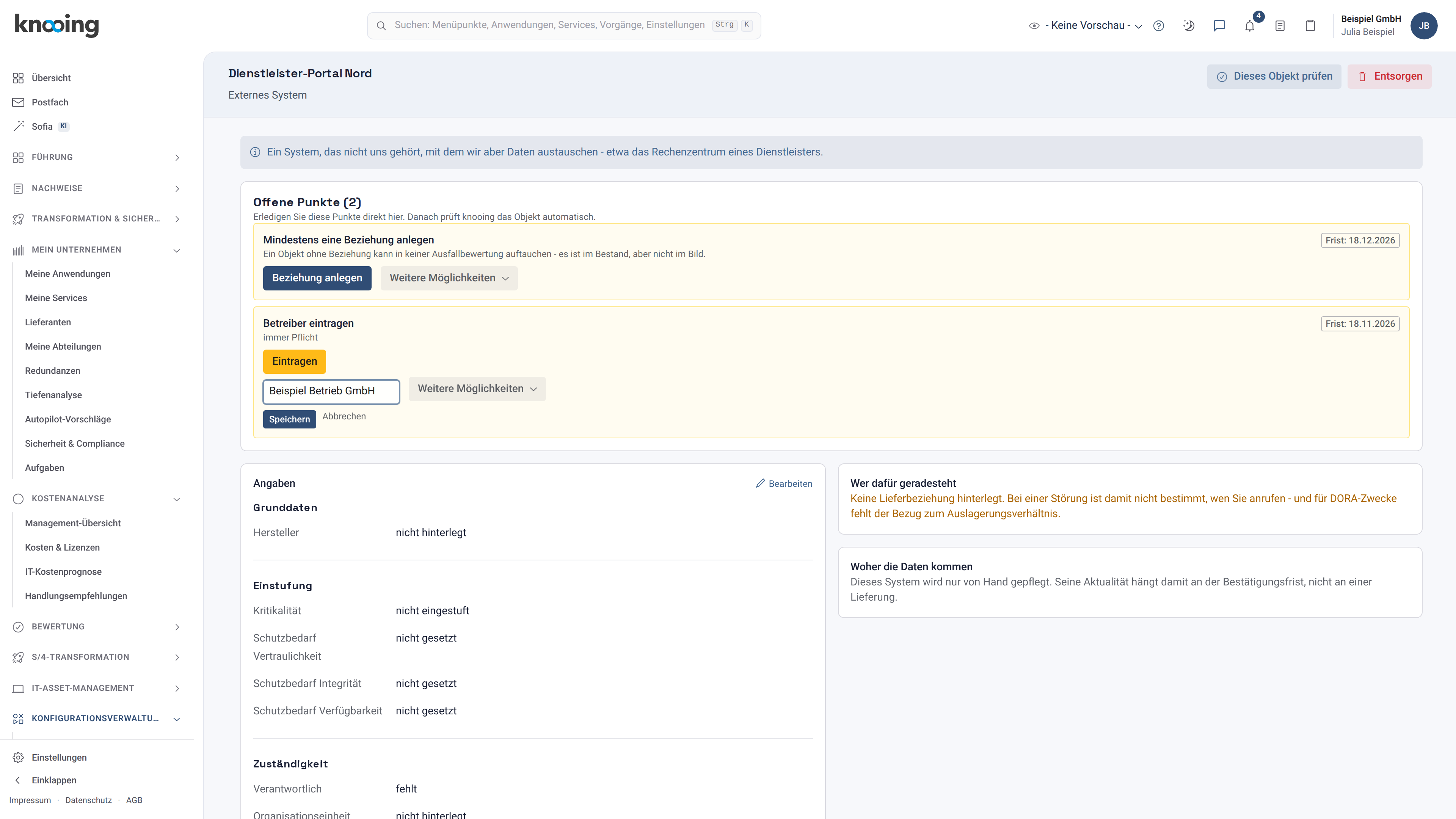This screenshot has height=819, width=1456.
Task: Click the Speichern button
Action: (x=289, y=419)
